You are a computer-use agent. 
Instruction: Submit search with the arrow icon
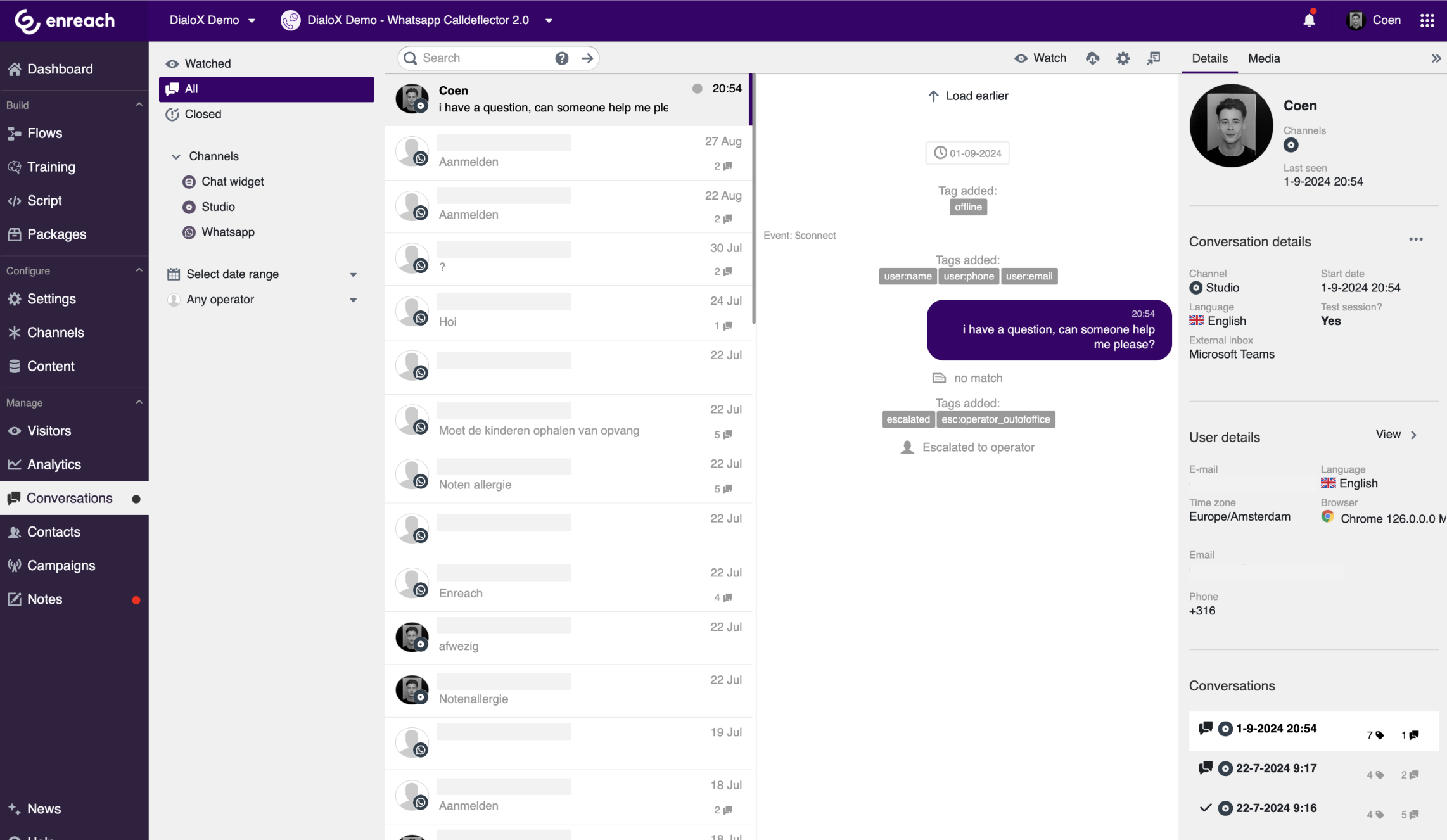click(x=587, y=58)
